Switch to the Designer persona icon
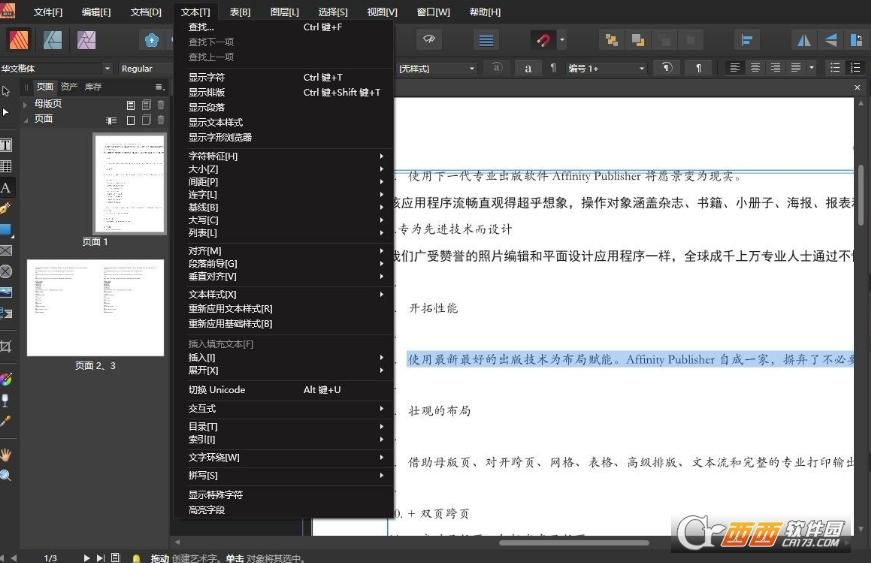Screen dimensions: 871x563 pos(53,40)
